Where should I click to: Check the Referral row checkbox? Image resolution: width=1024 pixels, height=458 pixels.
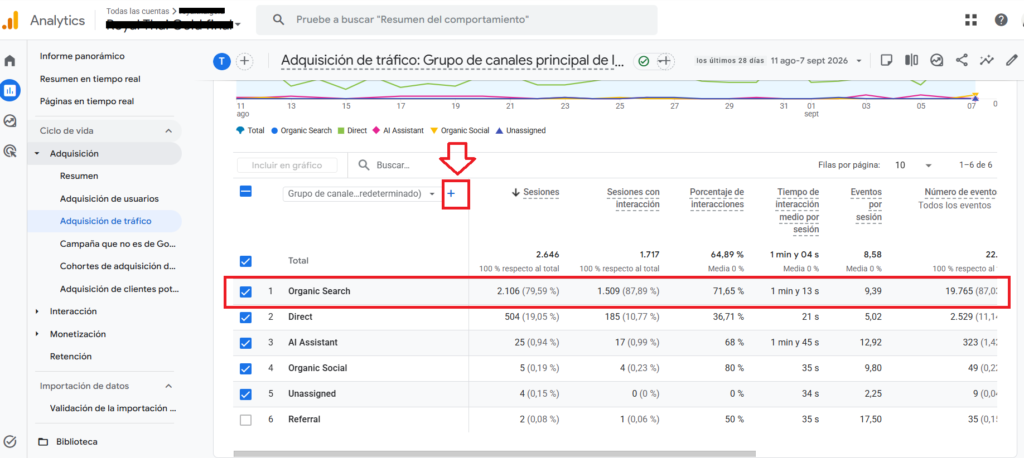pyautogui.click(x=246, y=420)
